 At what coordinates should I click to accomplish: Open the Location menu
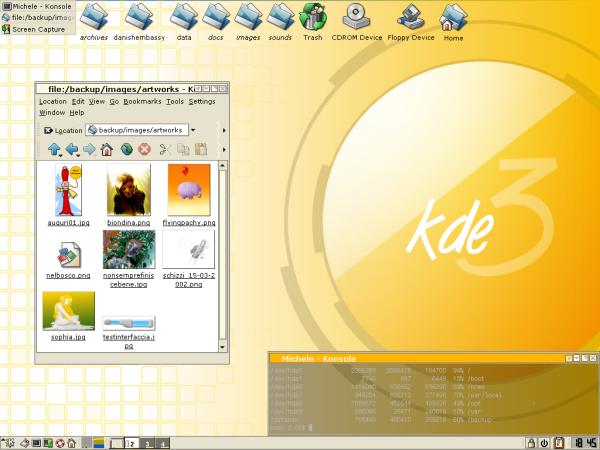point(53,101)
